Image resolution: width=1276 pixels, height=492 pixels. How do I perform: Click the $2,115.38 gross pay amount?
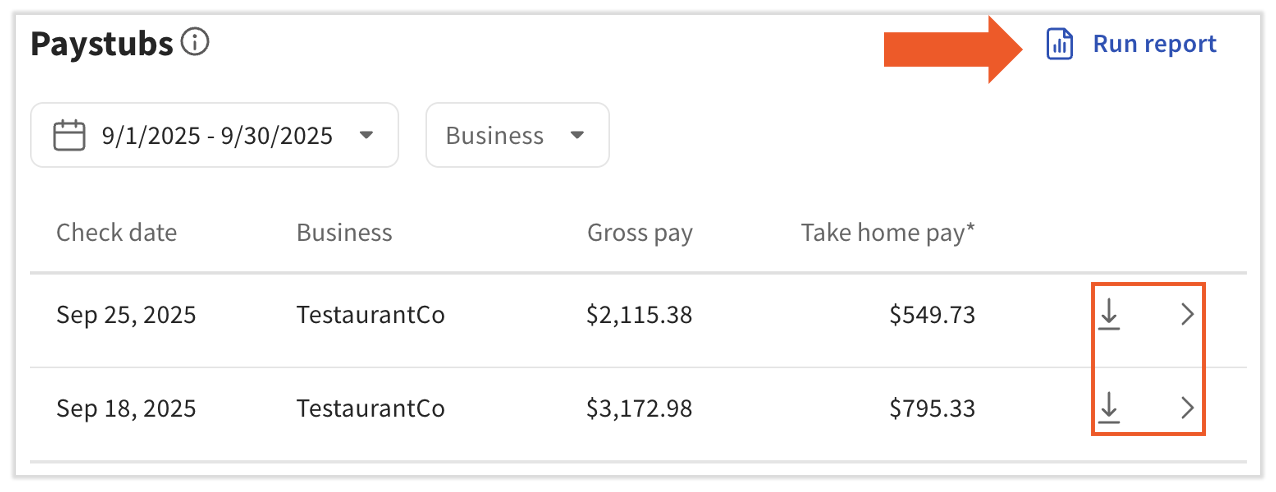[x=640, y=315]
